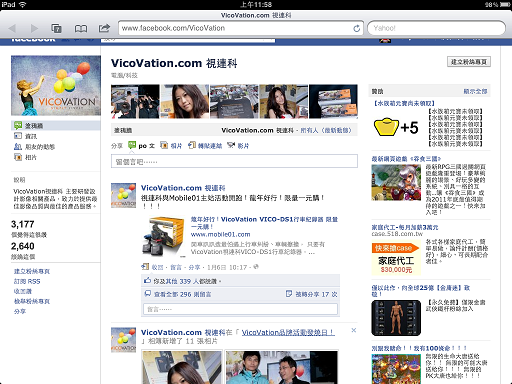
Task: Click the comment input box under post
Action: click(x=240, y=309)
